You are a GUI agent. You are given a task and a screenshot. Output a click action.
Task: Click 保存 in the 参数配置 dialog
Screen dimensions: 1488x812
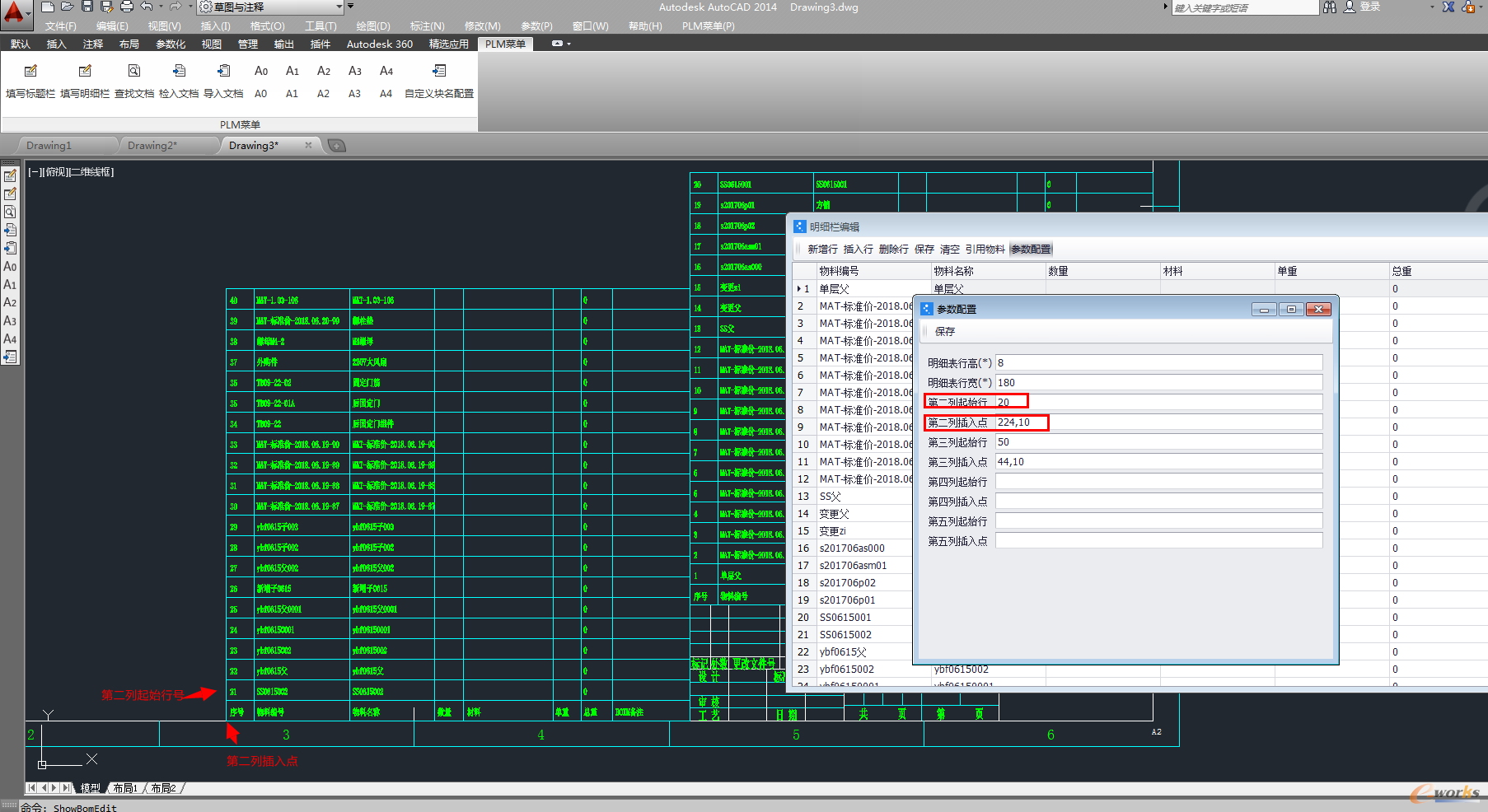click(945, 331)
